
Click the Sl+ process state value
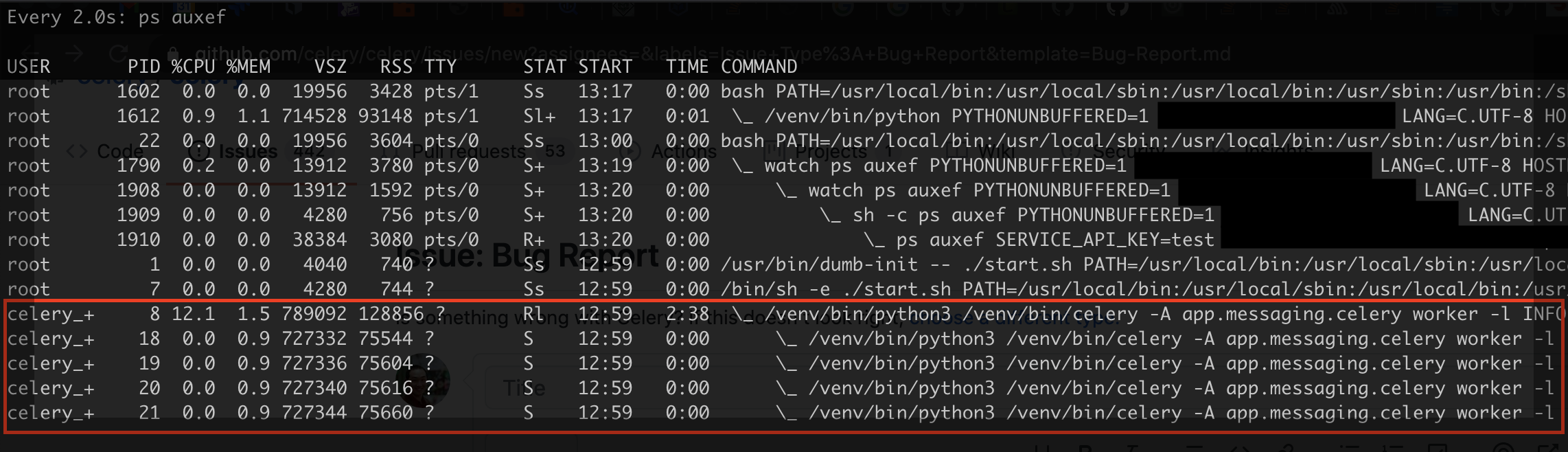[539, 116]
